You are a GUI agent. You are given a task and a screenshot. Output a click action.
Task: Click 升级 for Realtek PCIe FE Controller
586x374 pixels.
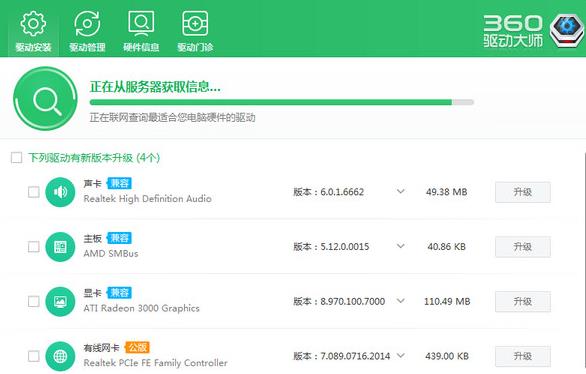(x=522, y=356)
